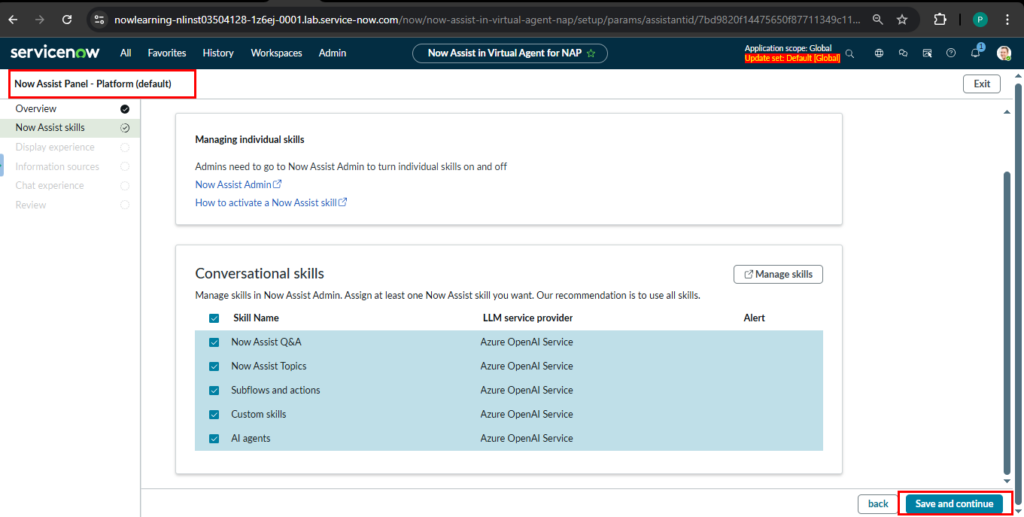
Task: Toggle the Custom skills checkbox
Action: pyautogui.click(x=215, y=414)
